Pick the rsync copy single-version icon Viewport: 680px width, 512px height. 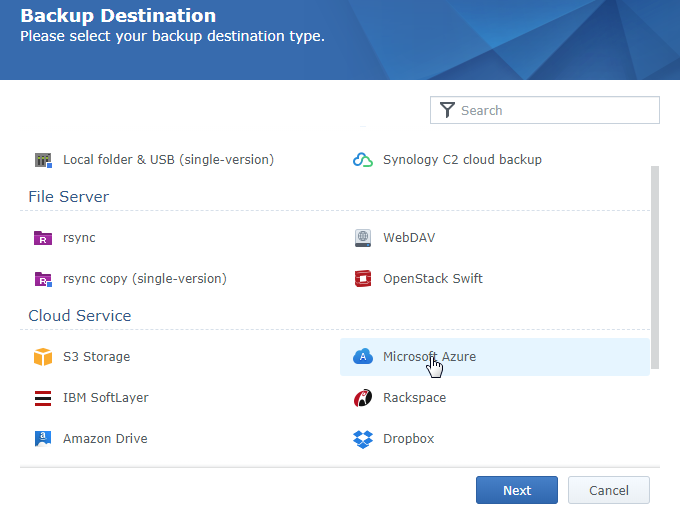coord(43,279)
